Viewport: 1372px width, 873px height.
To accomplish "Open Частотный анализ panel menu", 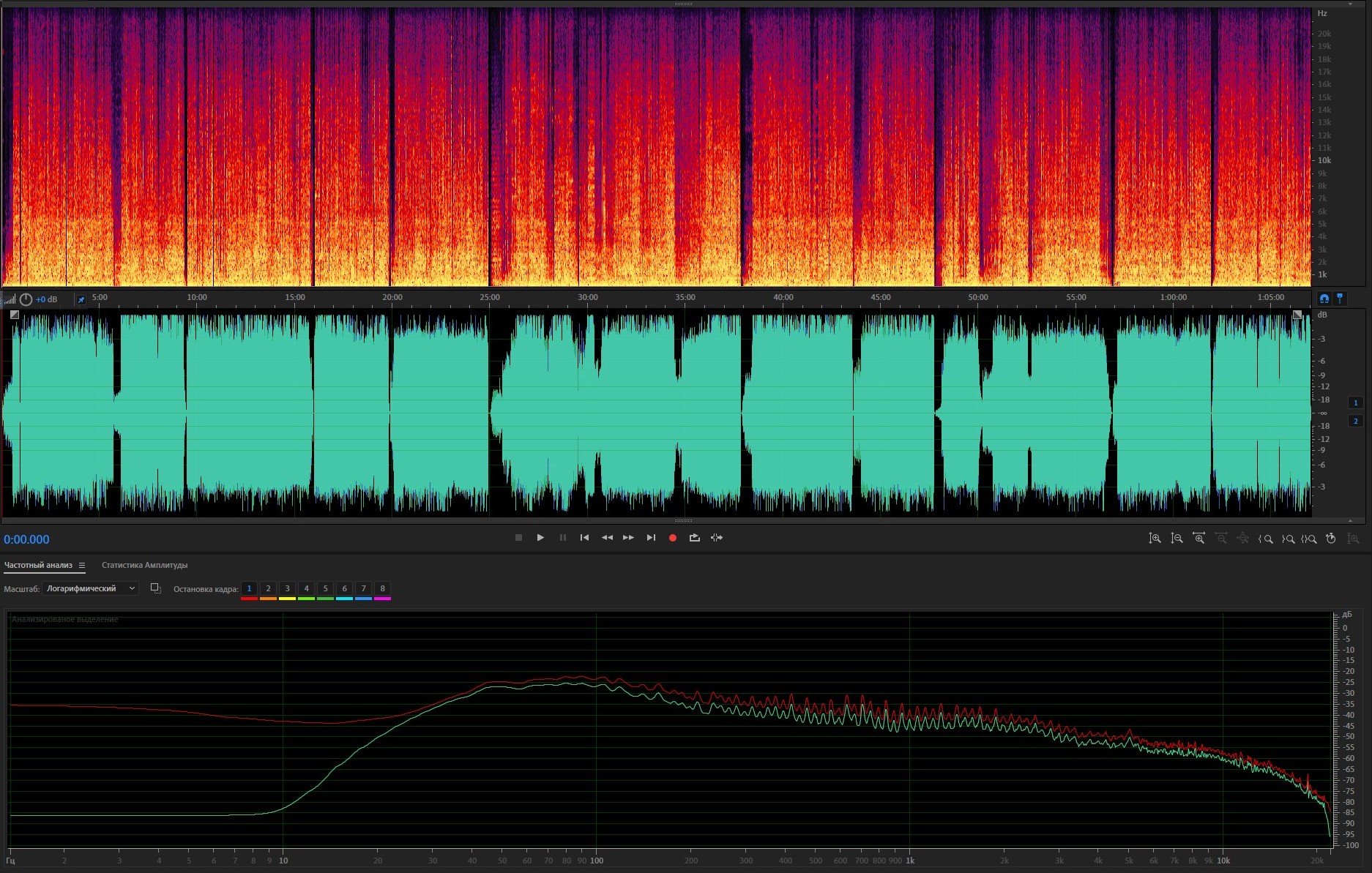I will [82, 565].
